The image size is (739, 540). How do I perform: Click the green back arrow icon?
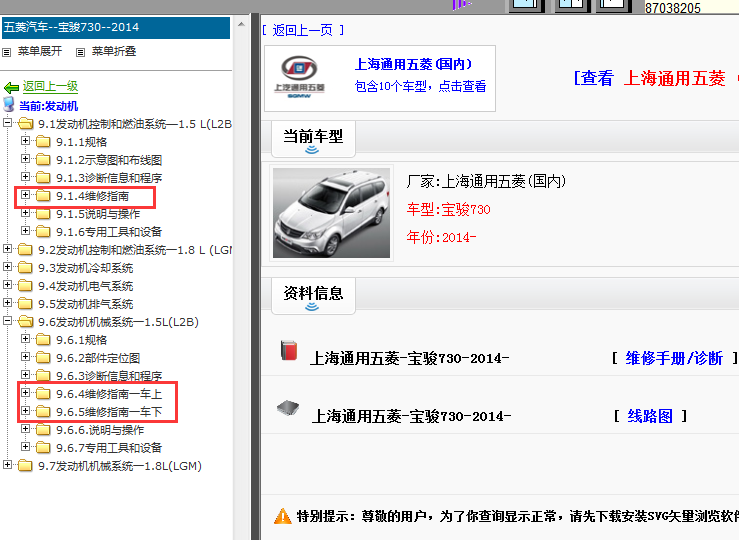(x=11, y=88)
